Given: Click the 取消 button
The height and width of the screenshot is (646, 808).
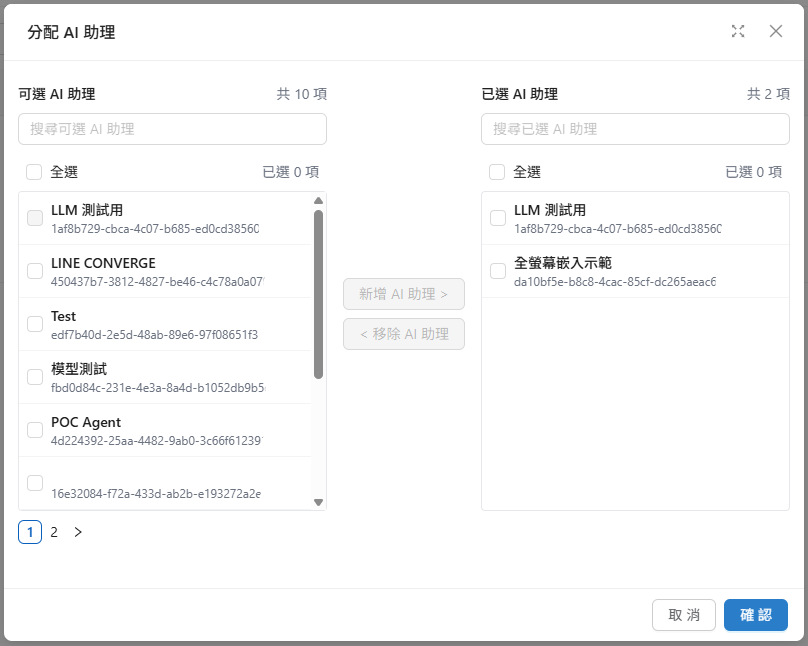Looking at the screenshot, I should pos(684,615).
